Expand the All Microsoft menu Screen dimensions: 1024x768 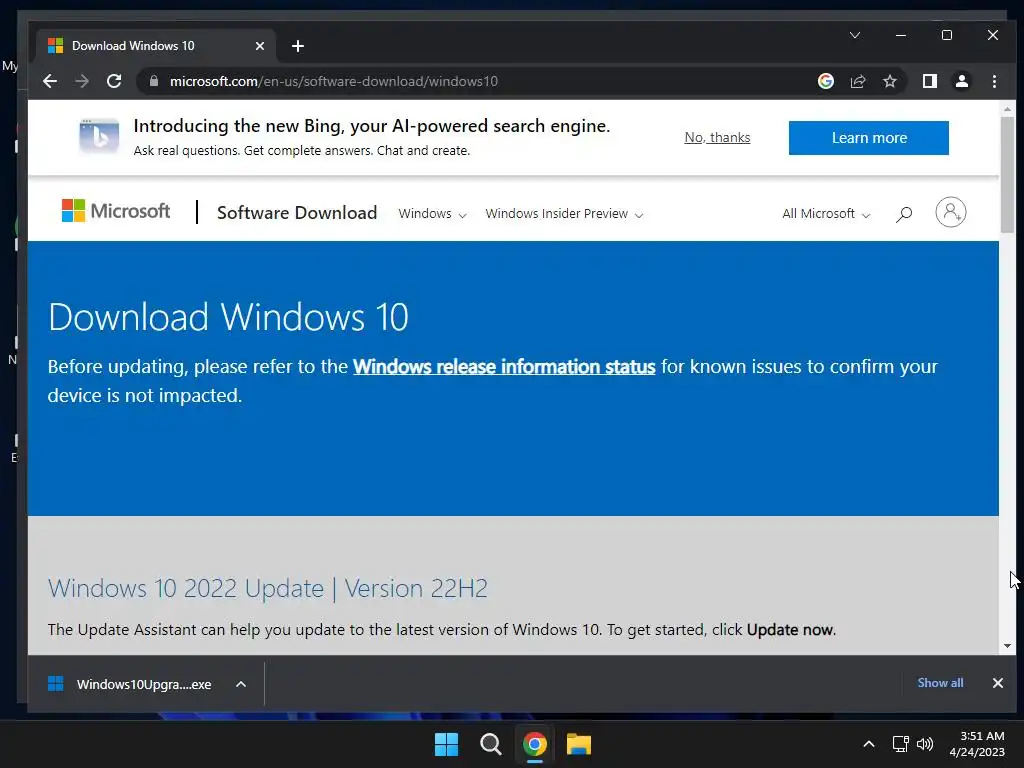(x=826, y=214)
